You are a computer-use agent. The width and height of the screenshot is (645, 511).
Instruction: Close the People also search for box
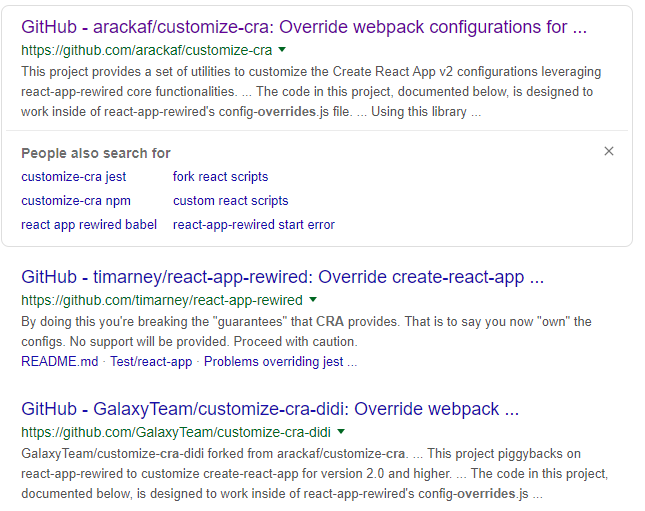(609, 151)
